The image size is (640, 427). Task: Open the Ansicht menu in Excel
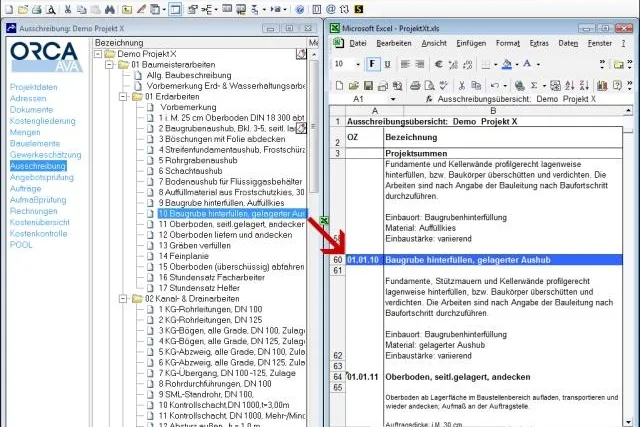(434, 43)
